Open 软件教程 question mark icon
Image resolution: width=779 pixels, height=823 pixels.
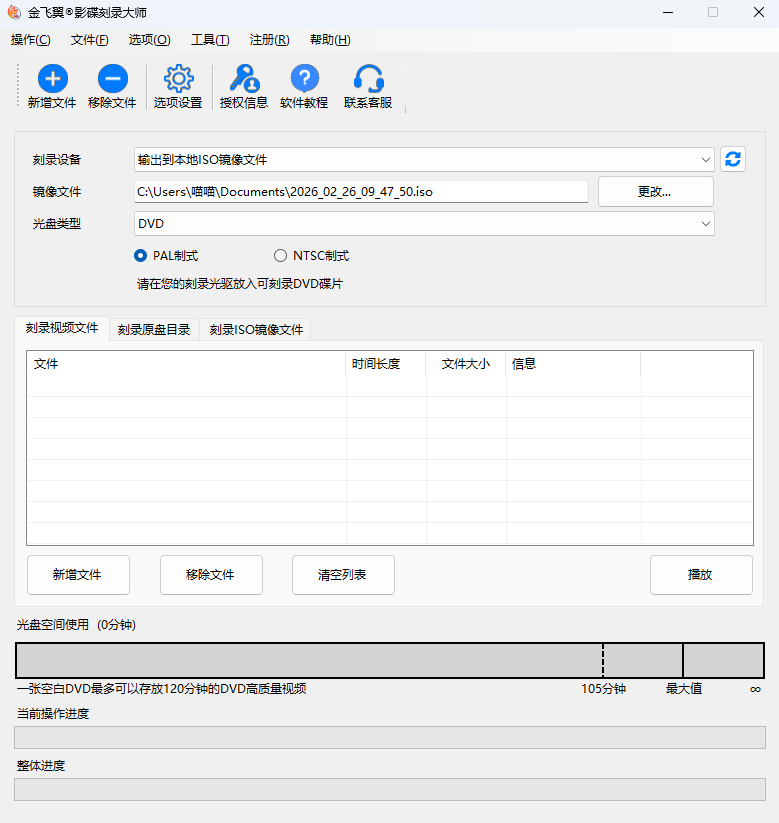click(304, 79)
